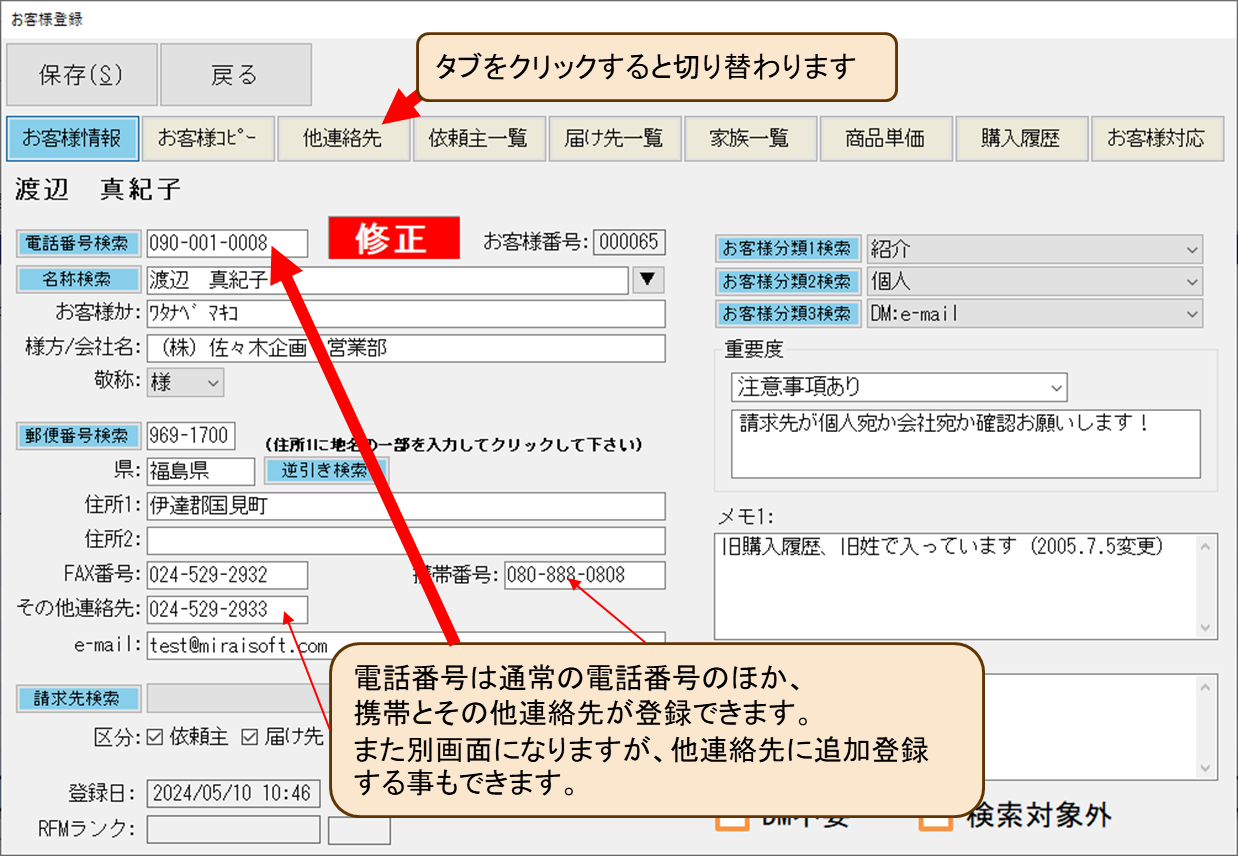1238x856 pixels.
Task: Click the 請求先検索 button
Action: tap(78, 698)
